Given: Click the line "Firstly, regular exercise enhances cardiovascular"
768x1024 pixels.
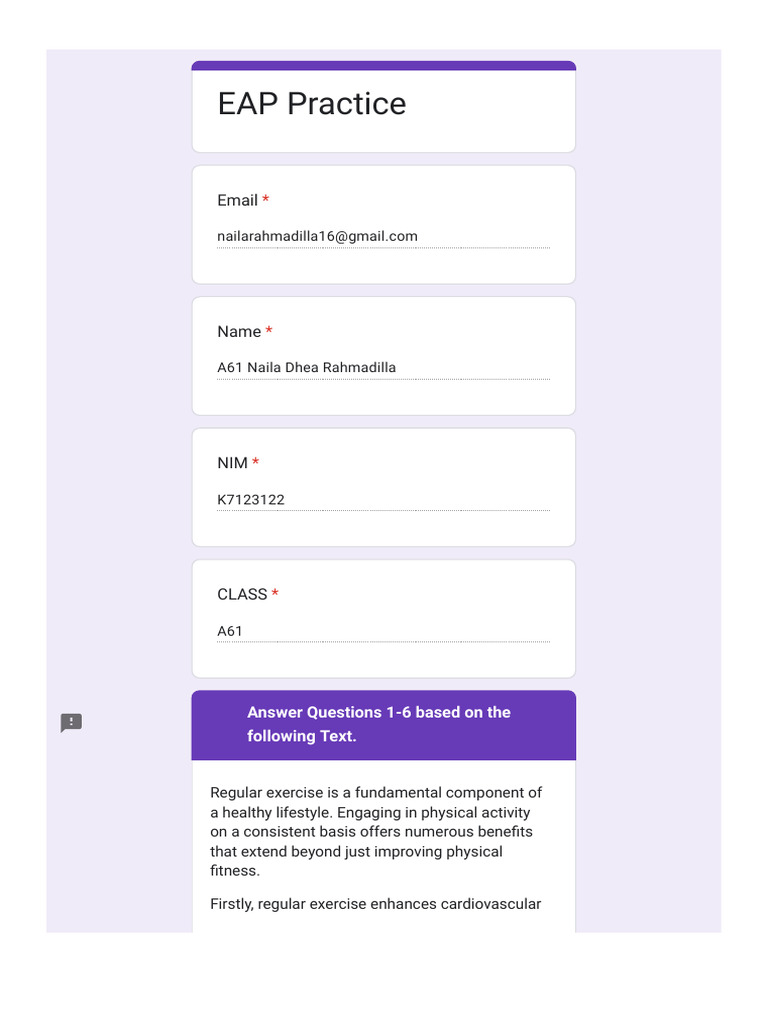Looking at the screenshot, I should click(x=375, y=904).
